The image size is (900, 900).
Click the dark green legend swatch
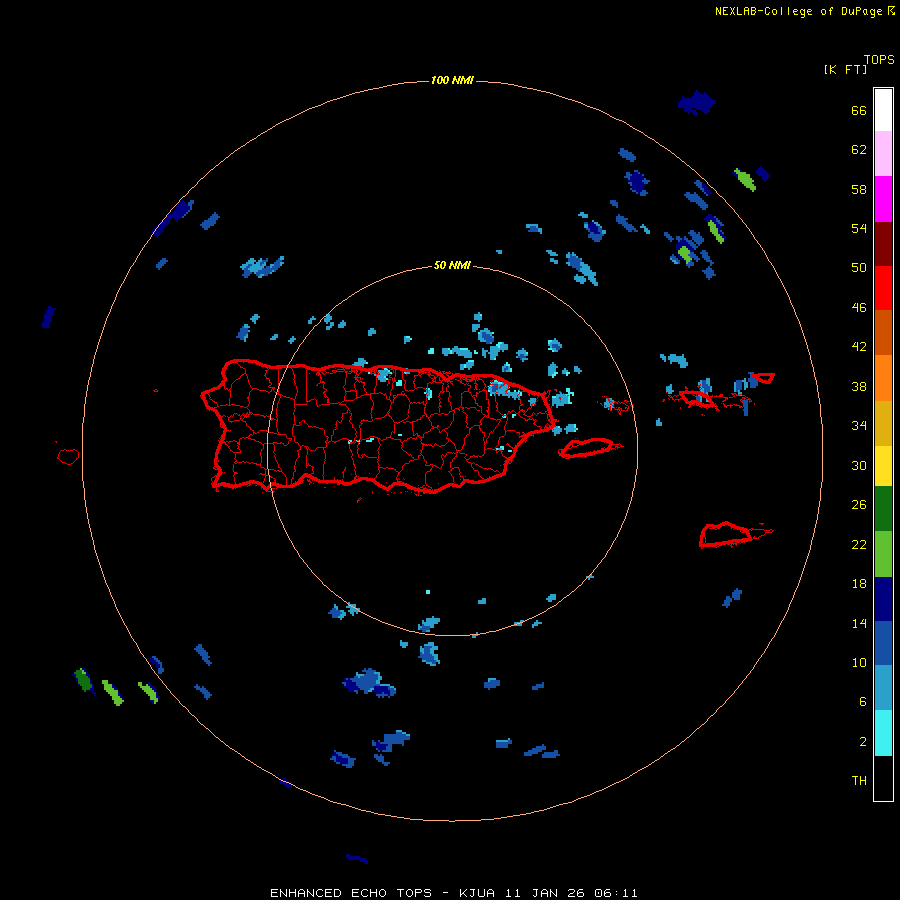[883, 509]
